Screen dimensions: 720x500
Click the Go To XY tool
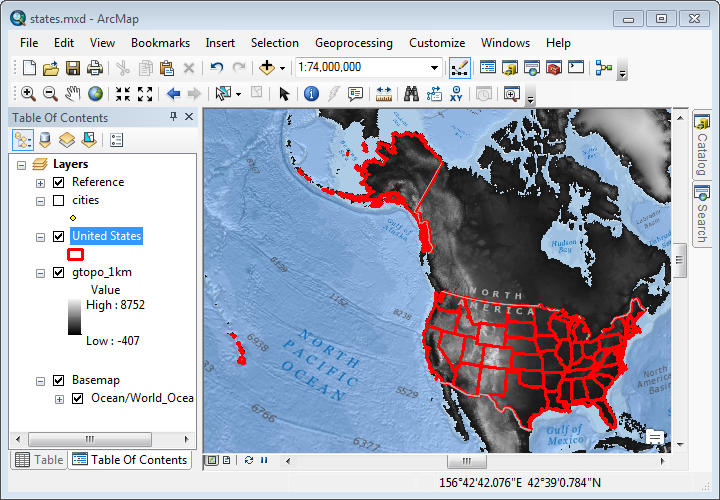456,94
